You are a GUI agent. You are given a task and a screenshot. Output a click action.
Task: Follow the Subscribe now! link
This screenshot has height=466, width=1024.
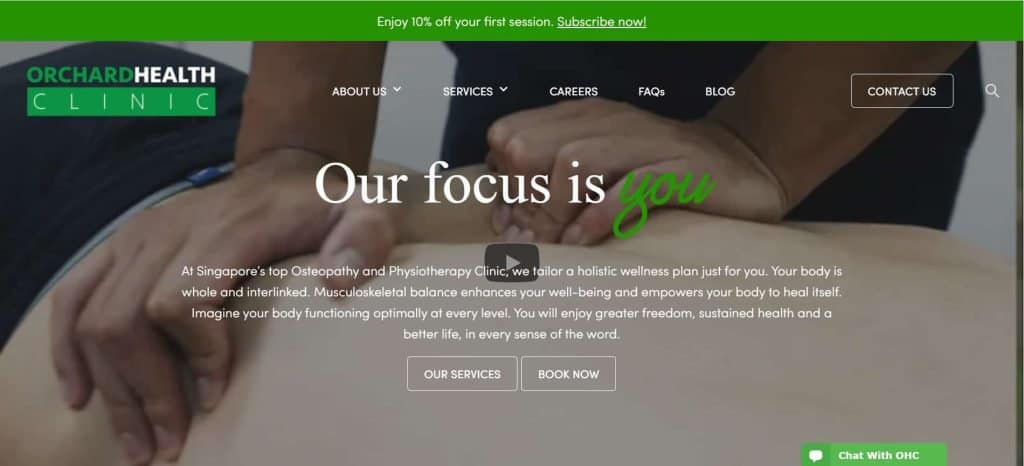coord(601,22)
